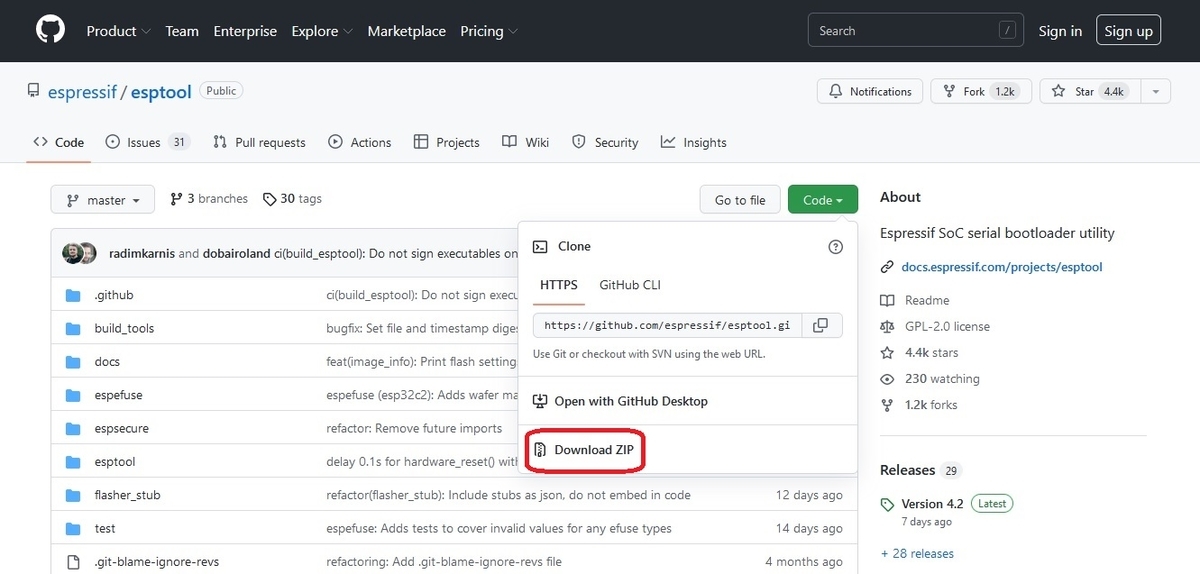Image resolution: width=1200 pixels, height=574 pixels.
Task: Click the terminal icon beside Clone
Action: [x=540, y=246]
